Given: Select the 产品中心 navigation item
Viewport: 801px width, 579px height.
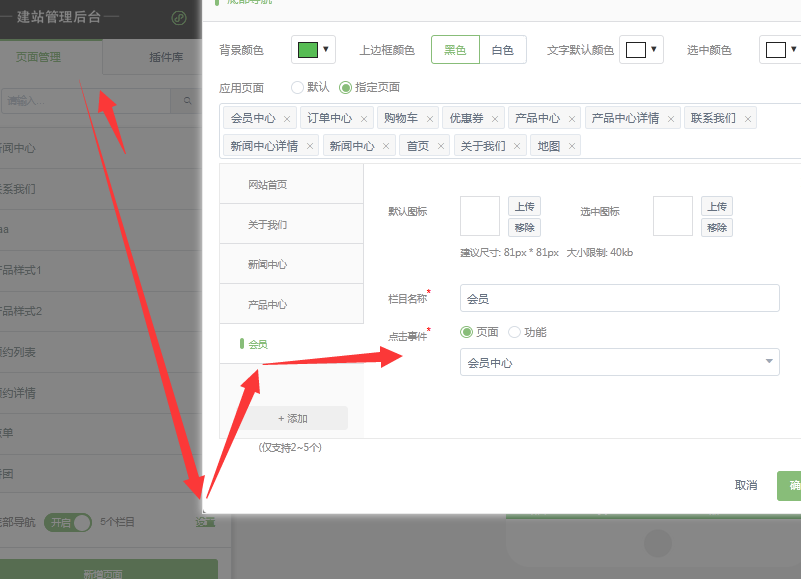Looking at the screenshot, I should click(x=267, y=304).
